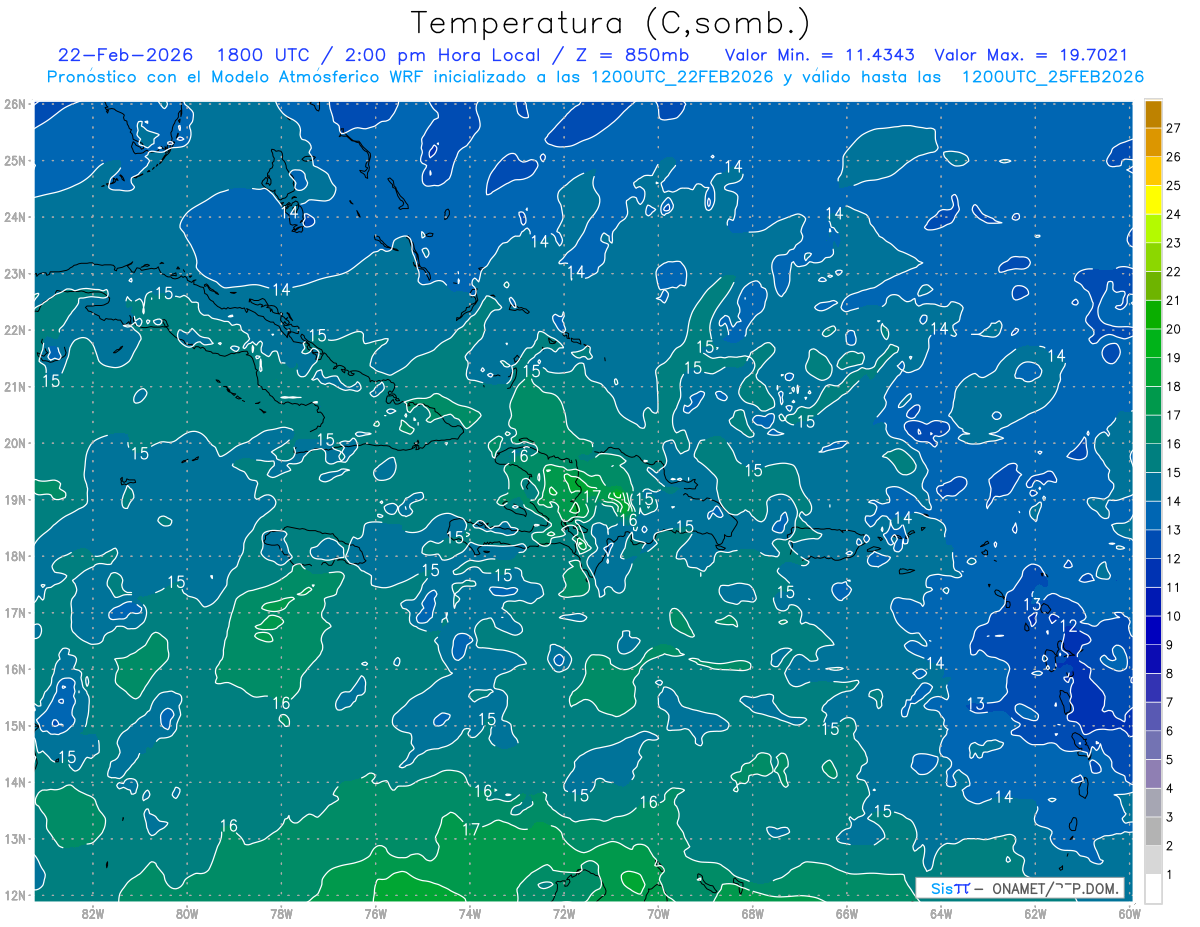Image resolution: width=1200 pixels, height=927 pixels.
Task: Click the 24N latitude axis label
Action: [14, 216]
